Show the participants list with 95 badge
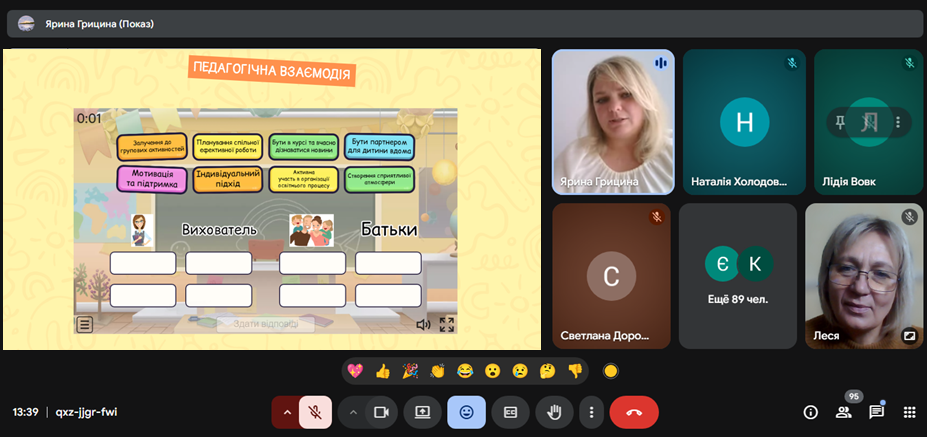The height and width of the screenshot is (437, 927). coord(843,411)
